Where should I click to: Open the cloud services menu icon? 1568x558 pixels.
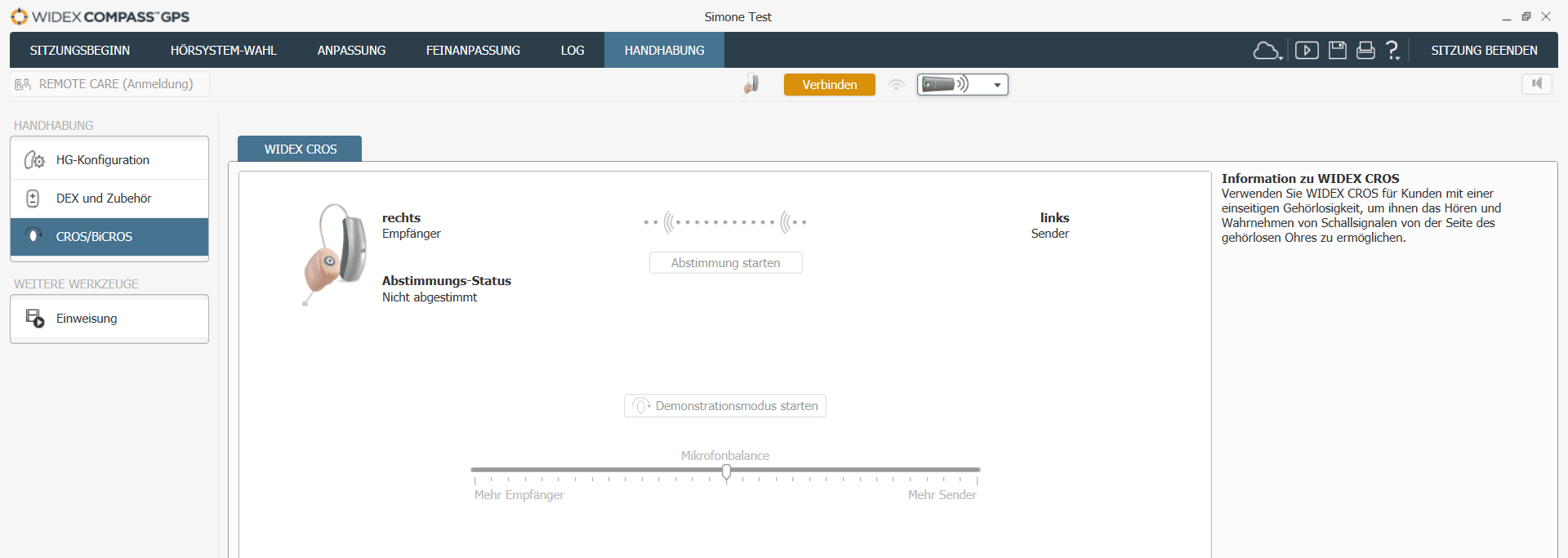(x=1267, y=51)
